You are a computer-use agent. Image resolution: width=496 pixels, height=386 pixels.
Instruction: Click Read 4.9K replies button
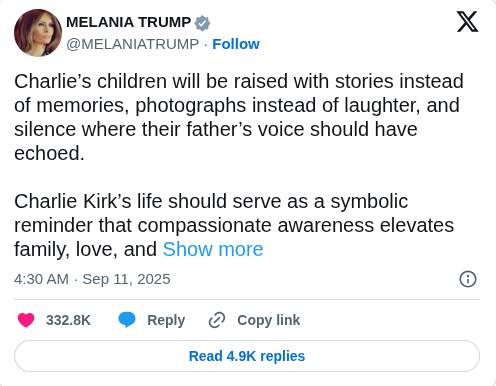coord(247,356)
